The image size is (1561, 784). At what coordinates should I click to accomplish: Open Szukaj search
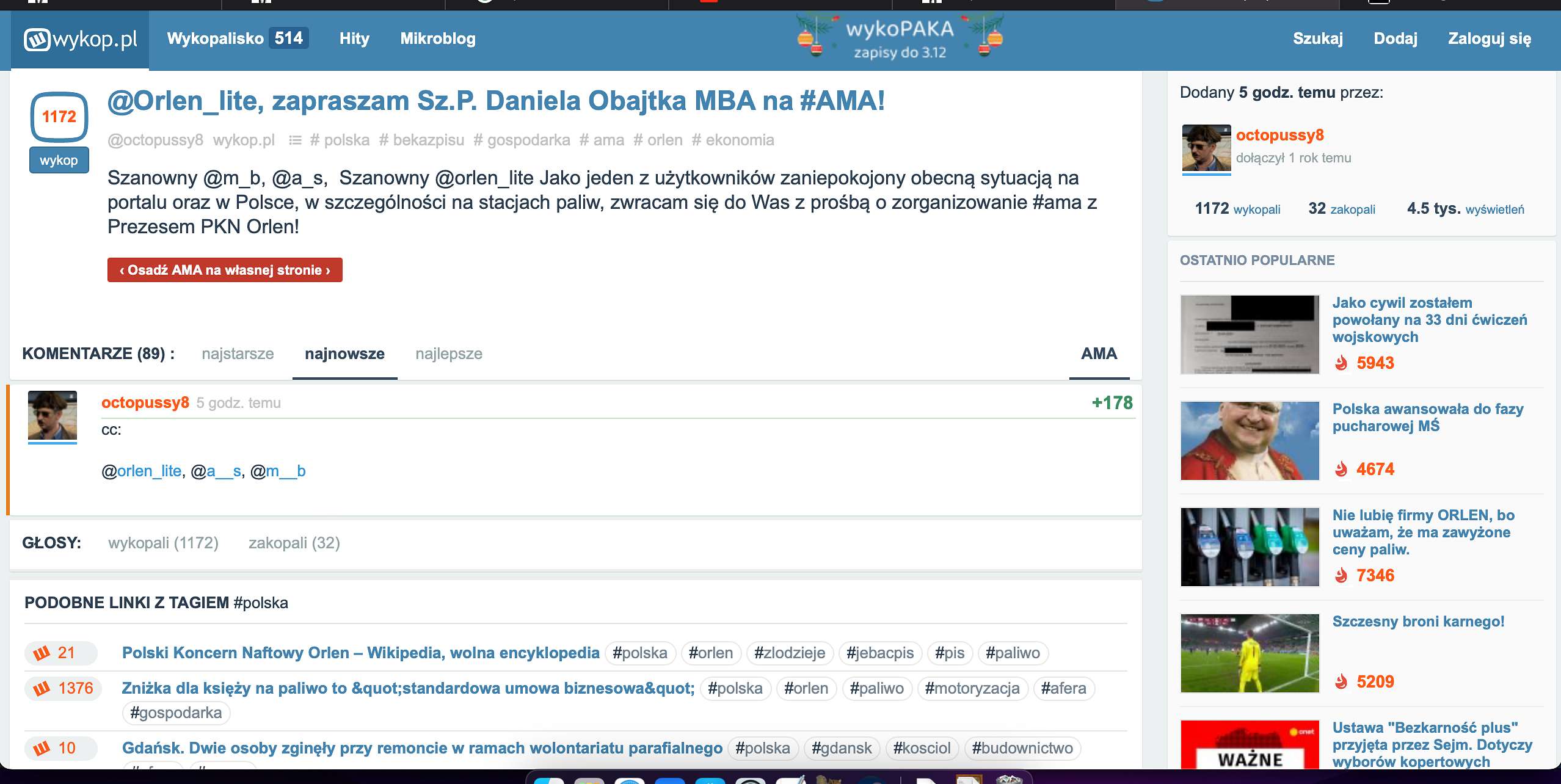[1318, 38]
